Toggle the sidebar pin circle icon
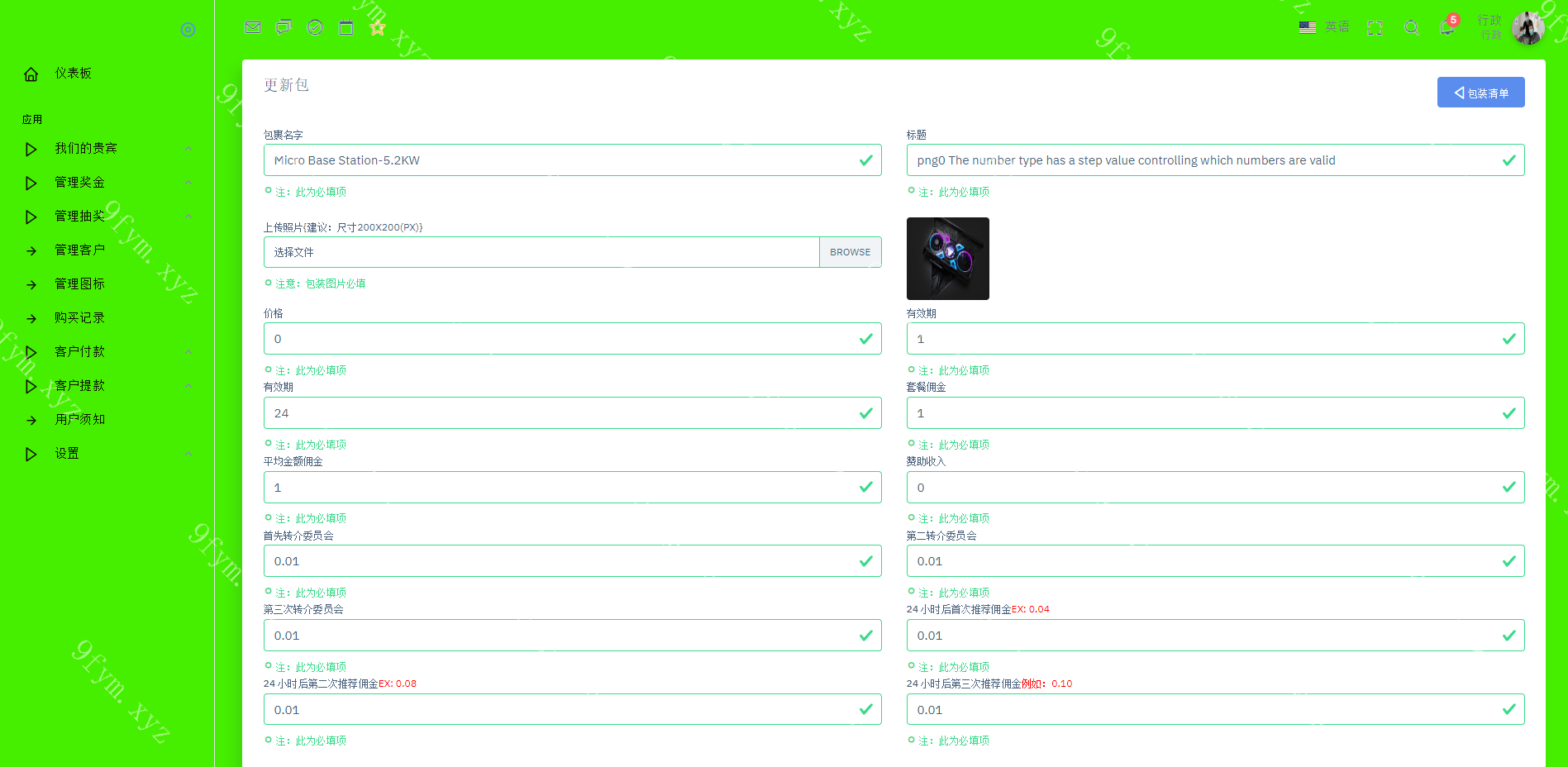This screenshot has height=767, width=1568. [188, 31]
